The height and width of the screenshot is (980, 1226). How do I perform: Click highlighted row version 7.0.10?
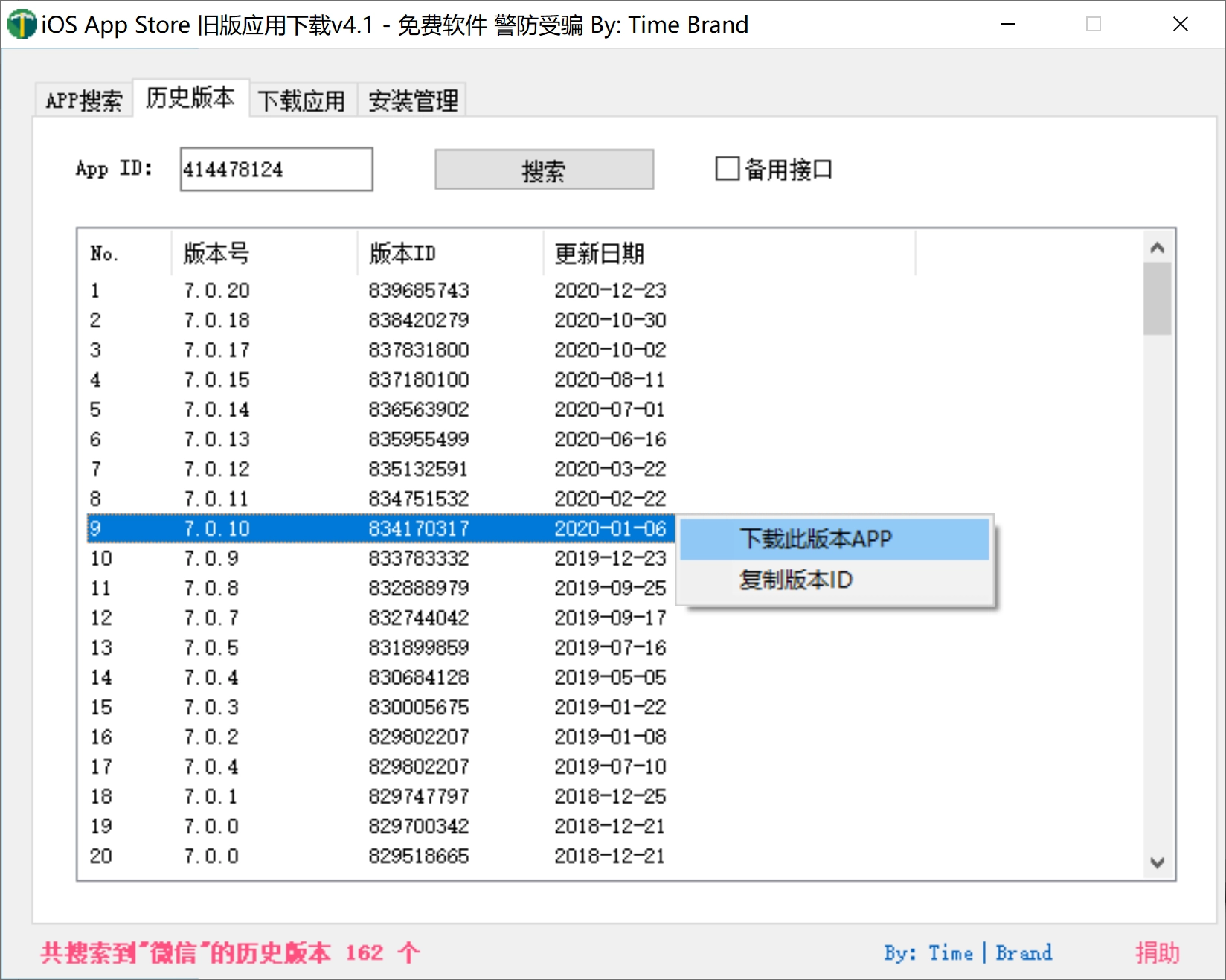(x=380, y=528)
